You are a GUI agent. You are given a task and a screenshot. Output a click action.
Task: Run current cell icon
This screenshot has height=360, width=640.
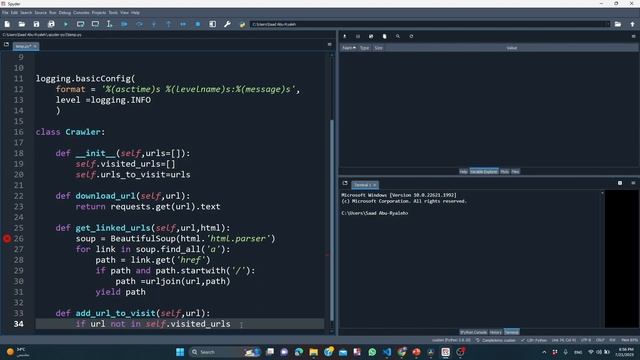[80, 24]
